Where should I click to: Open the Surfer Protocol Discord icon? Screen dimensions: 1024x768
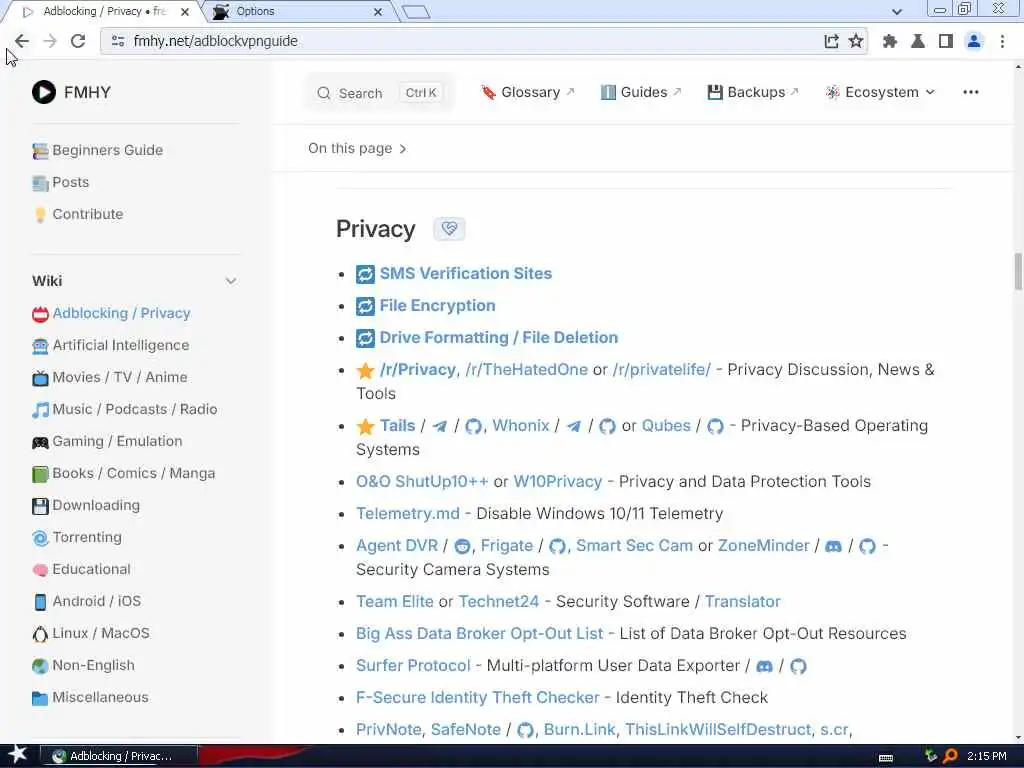(764, 667)
